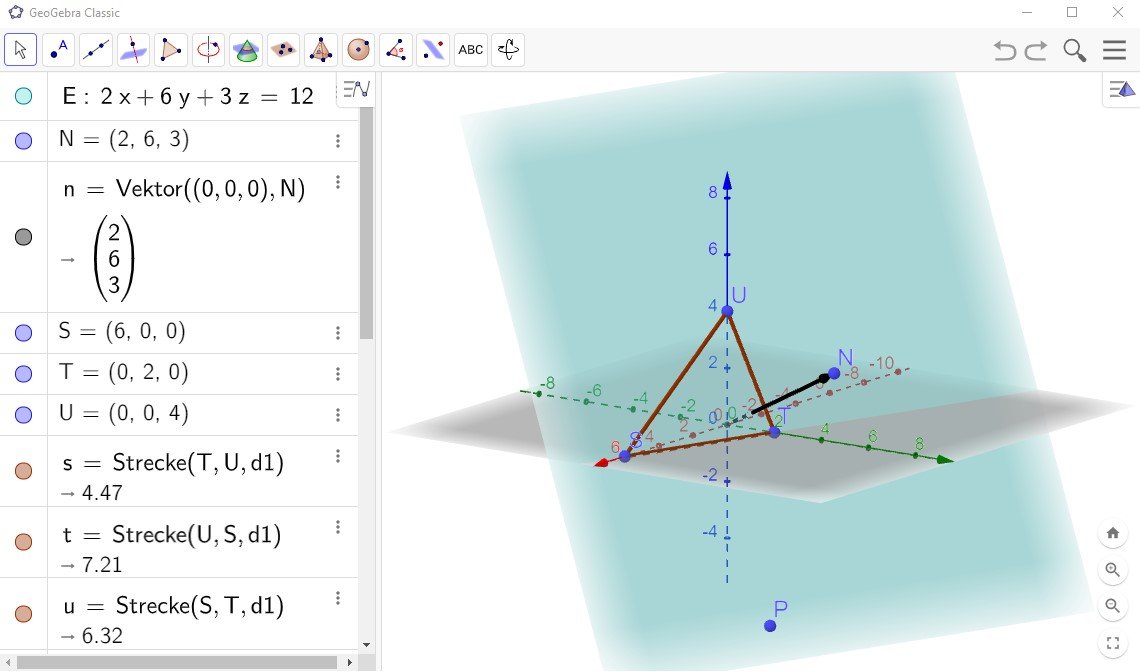
Task: Open the 3D Graphics view style bar
Action: coord(1120,89)
